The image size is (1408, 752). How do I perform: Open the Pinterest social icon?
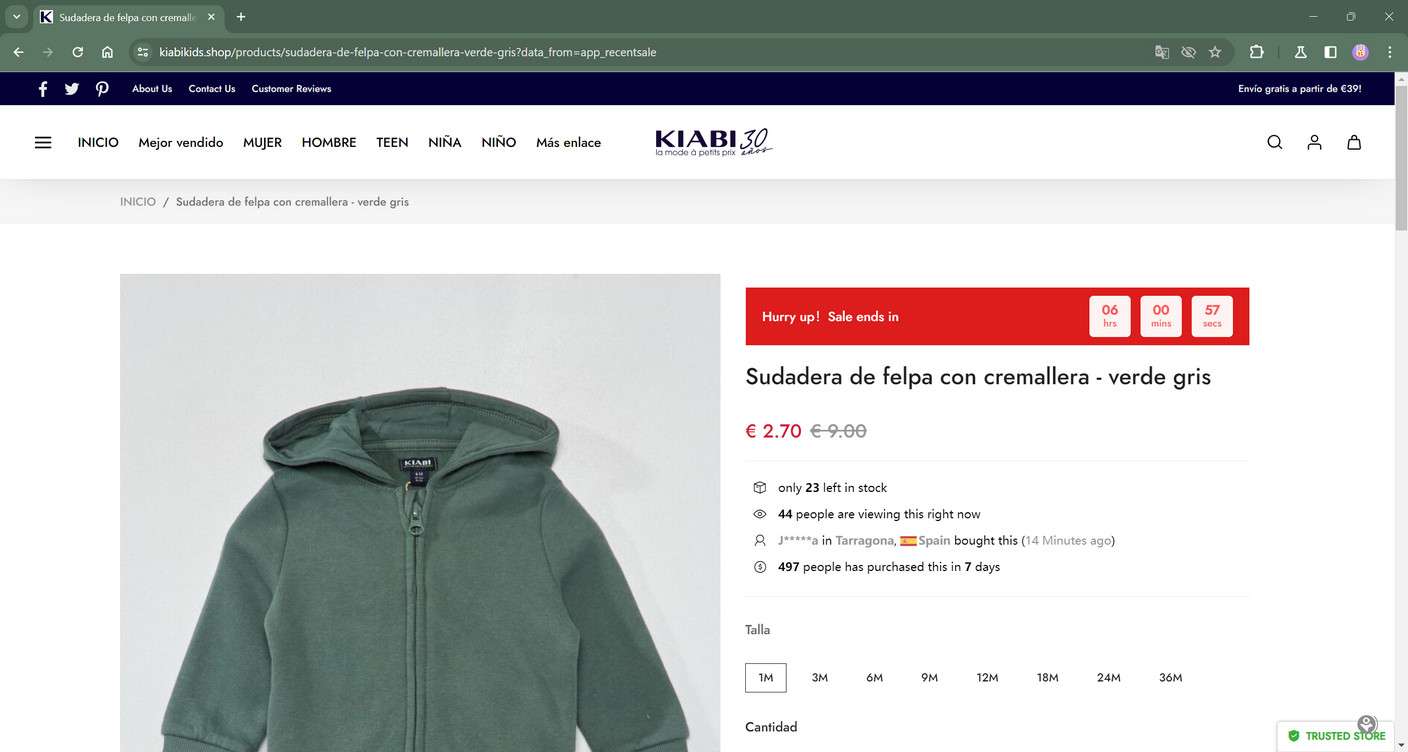(x=102, y=89)
